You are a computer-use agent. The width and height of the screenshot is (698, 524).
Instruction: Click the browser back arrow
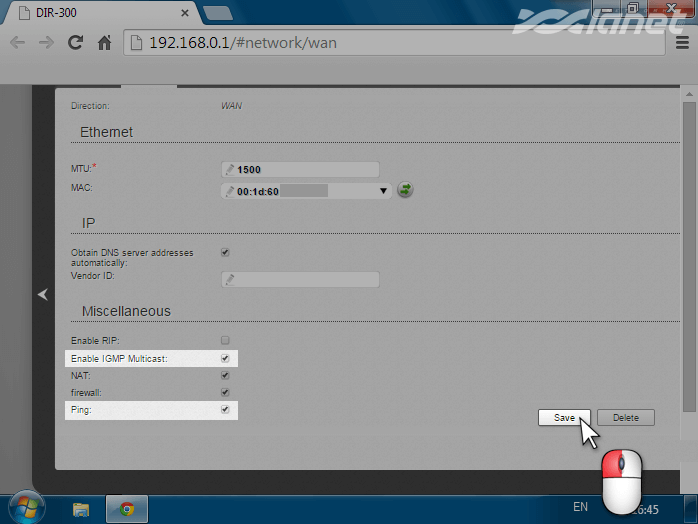(x=17, y=43)
